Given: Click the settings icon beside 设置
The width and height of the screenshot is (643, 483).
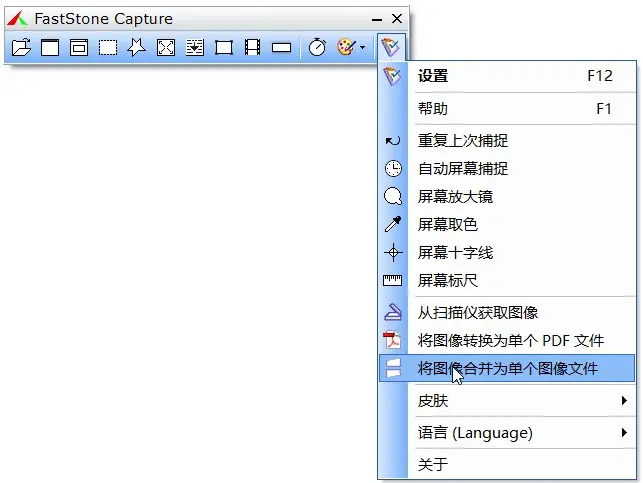Looking at the screenshot, I should tap(392, 76).
